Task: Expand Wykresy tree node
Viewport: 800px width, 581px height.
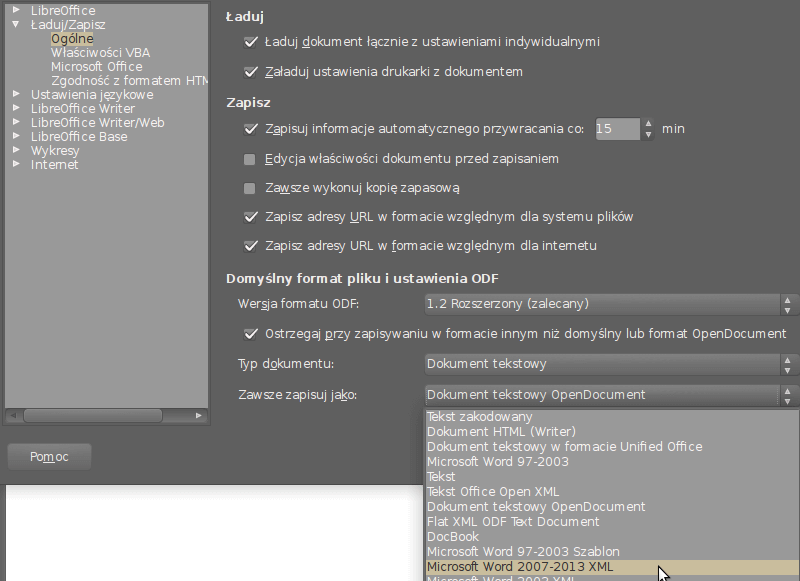Action: (16, 150)
